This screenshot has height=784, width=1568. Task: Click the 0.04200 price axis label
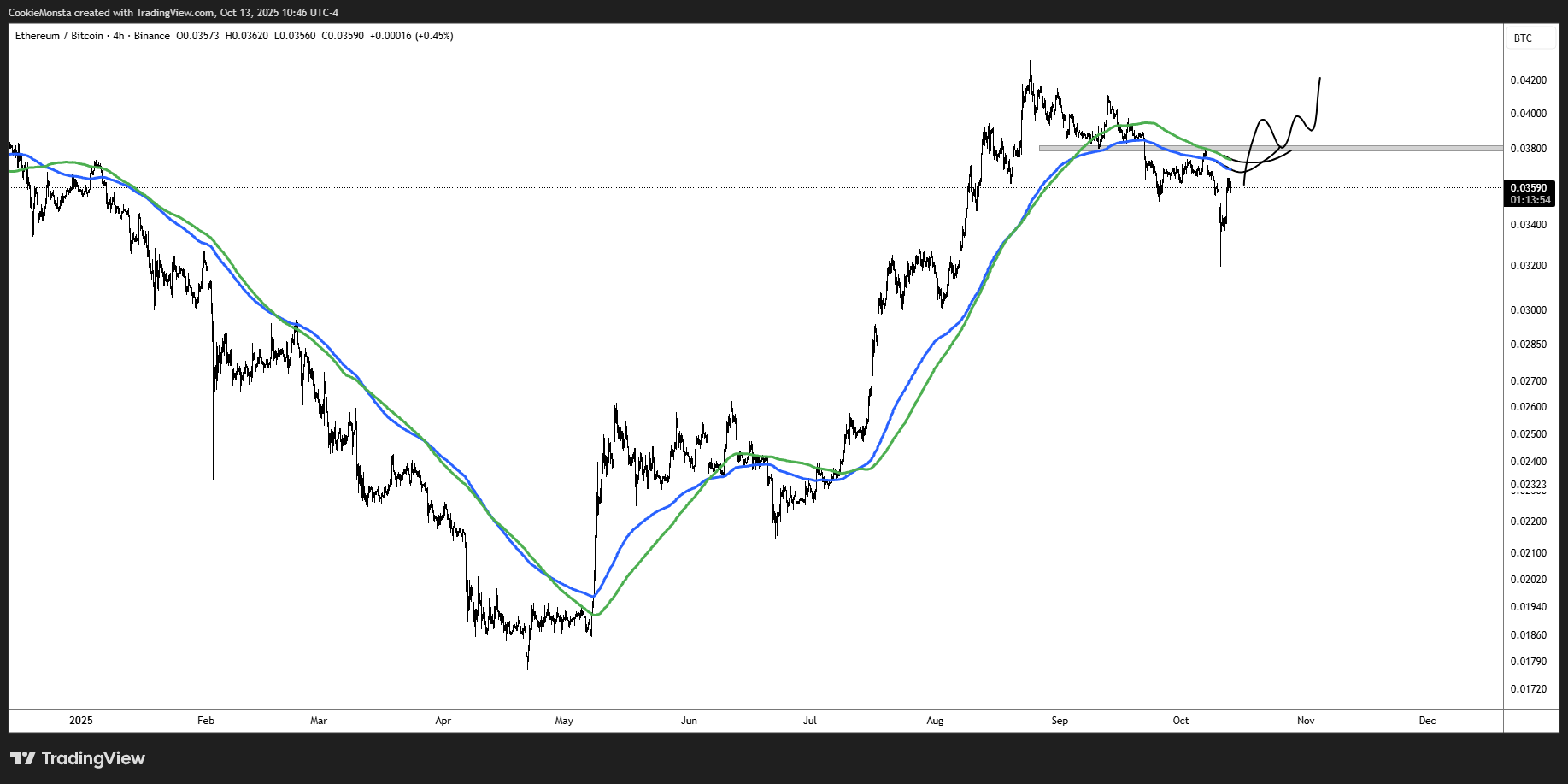pyautogui.click(x=1528, y=80)
